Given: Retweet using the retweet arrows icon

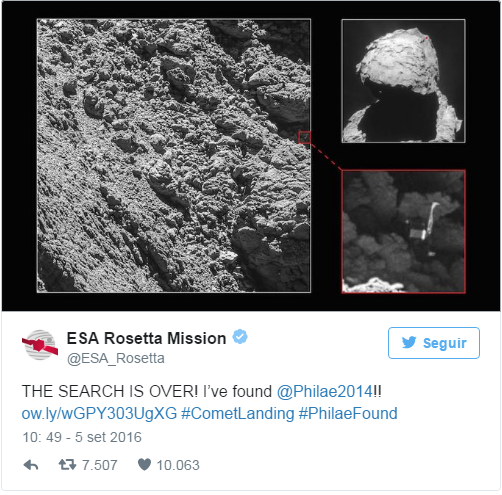Looking at the screenshot, I should [67, 465].
